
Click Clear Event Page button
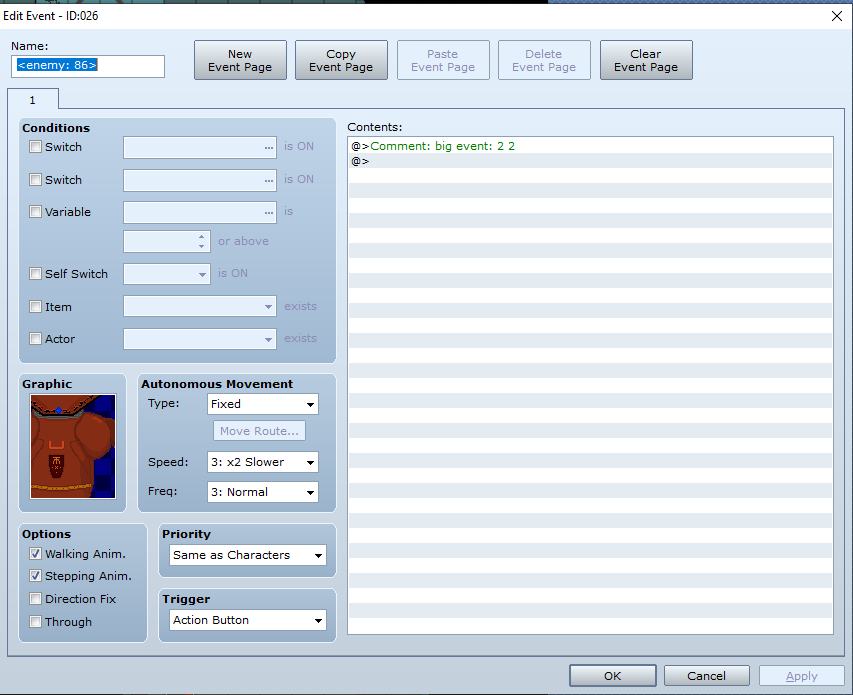646,60
